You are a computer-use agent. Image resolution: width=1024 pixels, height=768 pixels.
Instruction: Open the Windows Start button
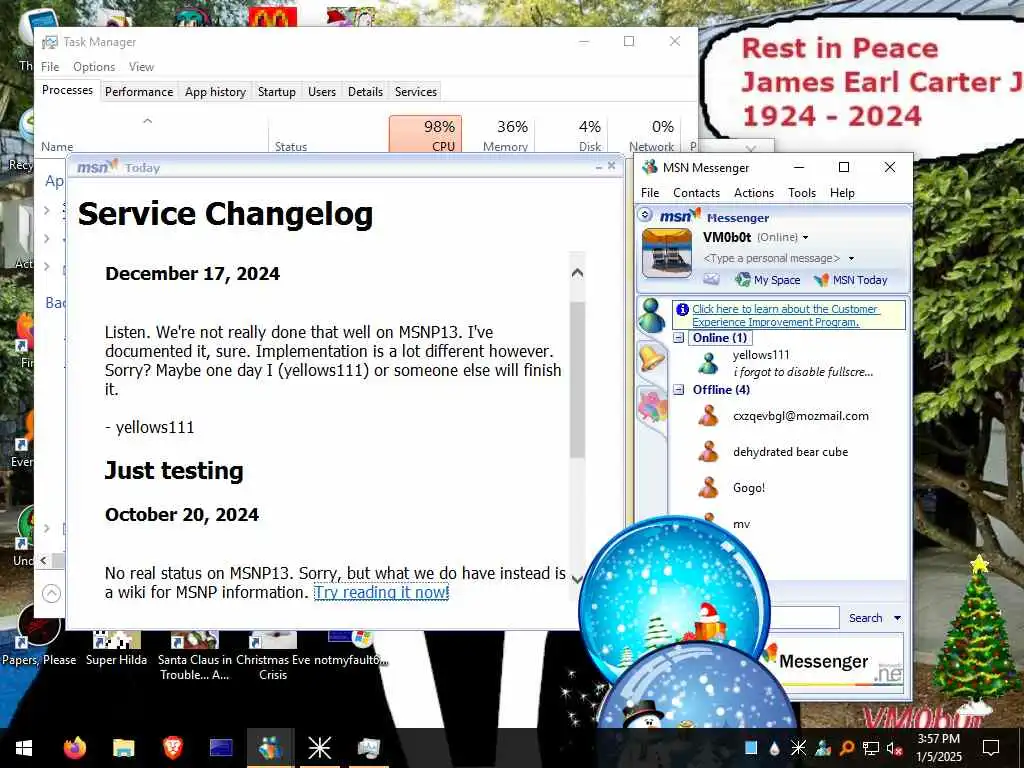pyautogui.click(x=24, y=748)
